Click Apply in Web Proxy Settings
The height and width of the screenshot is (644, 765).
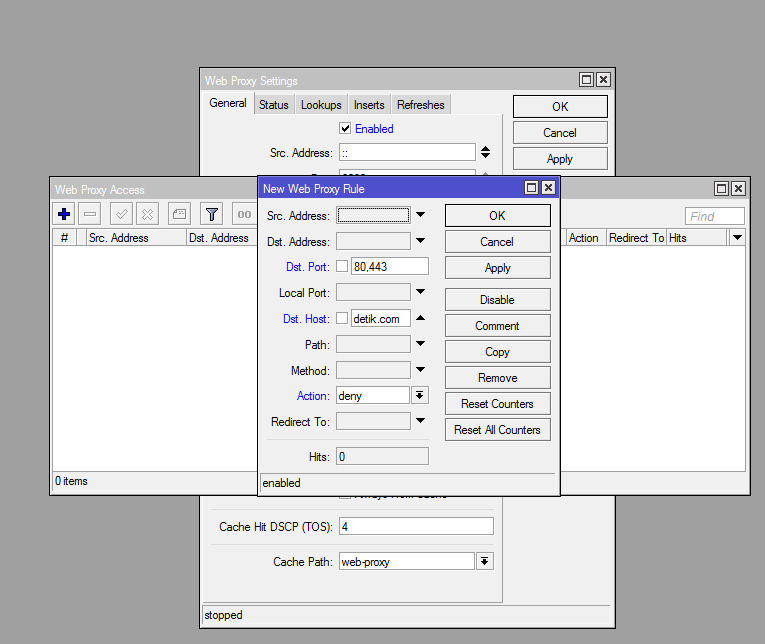click(x=560, y=159)
